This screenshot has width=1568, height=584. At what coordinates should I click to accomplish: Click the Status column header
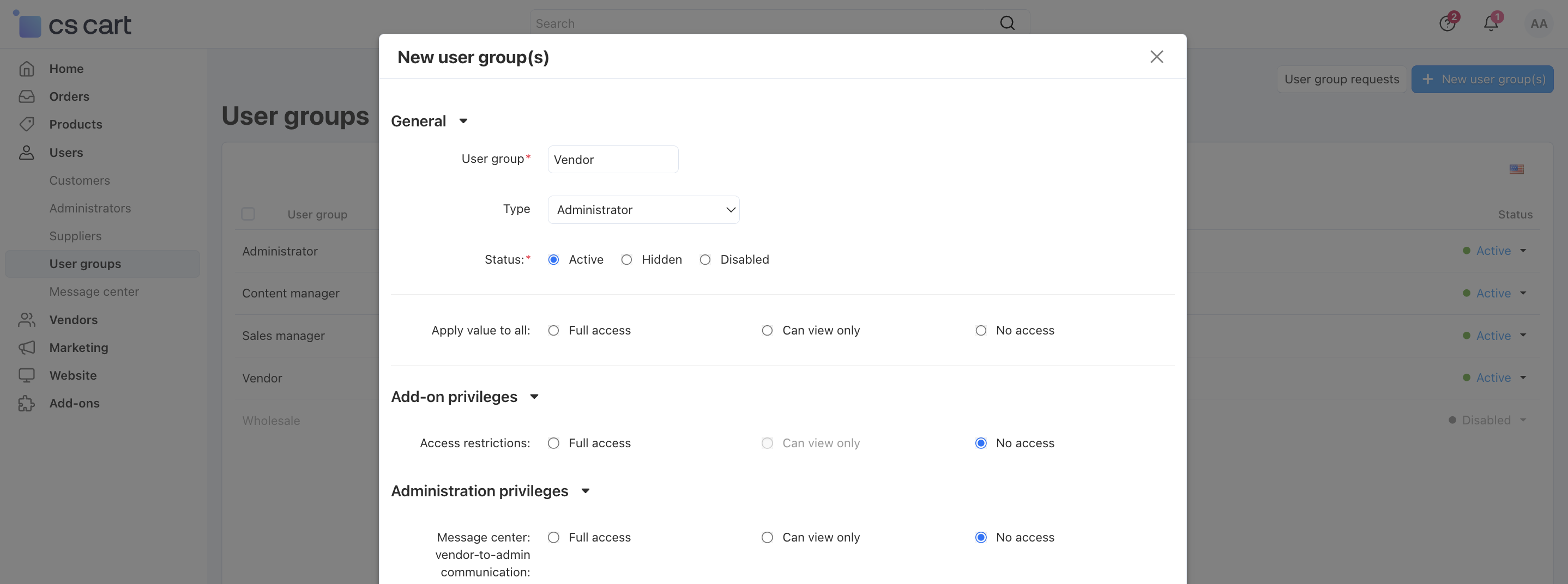(x=1515, y=214)
